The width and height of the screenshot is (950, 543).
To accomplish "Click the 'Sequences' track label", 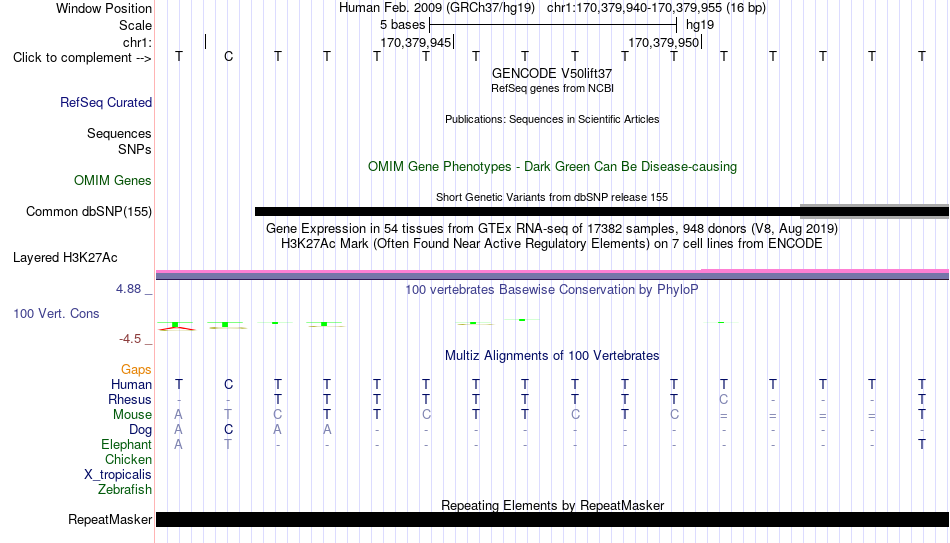I will (119, 133).
